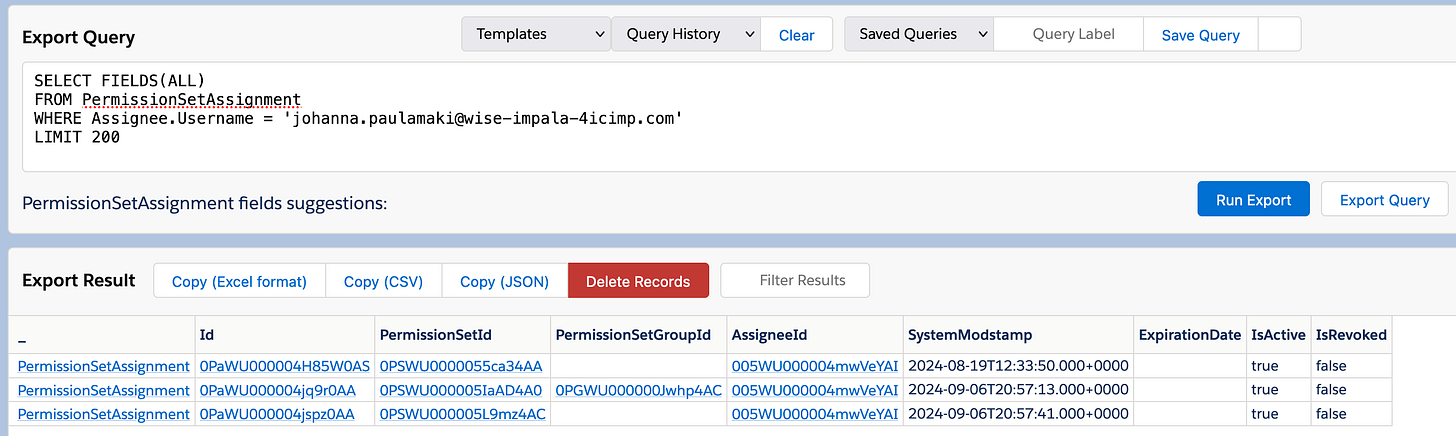This screenshot has height=436, width=1456.
Task: Click the Export Query button
Action: [1384, 200]
